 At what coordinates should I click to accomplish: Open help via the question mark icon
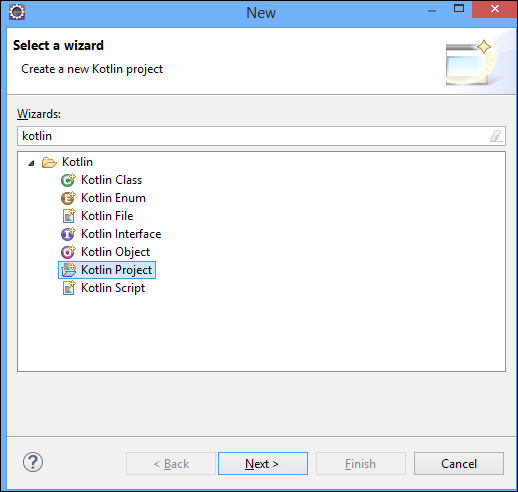(33, 462)
